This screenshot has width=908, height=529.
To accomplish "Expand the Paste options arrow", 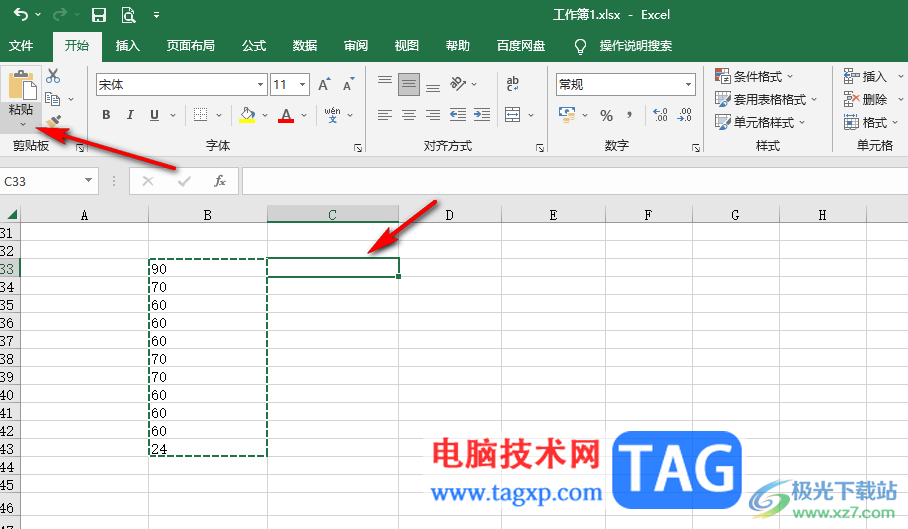I will (23, 124).
